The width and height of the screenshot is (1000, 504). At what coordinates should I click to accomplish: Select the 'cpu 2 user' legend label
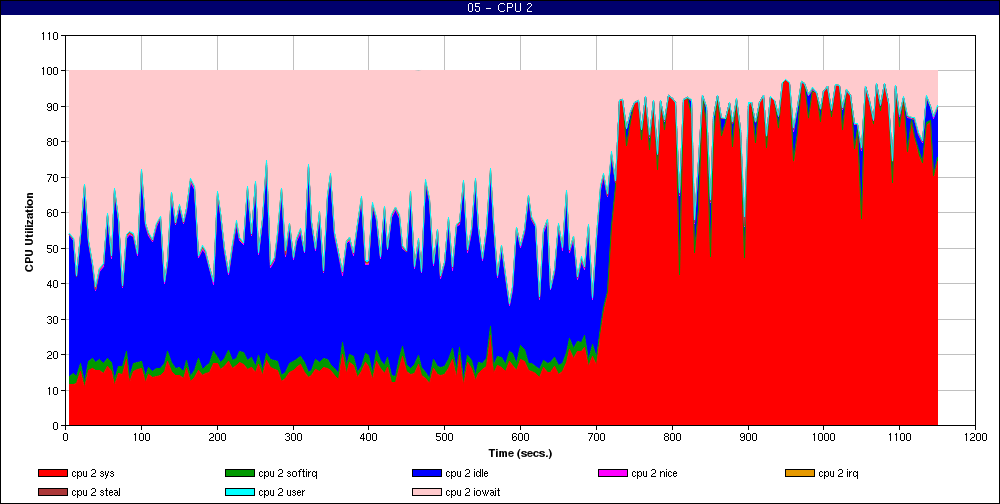281,493
